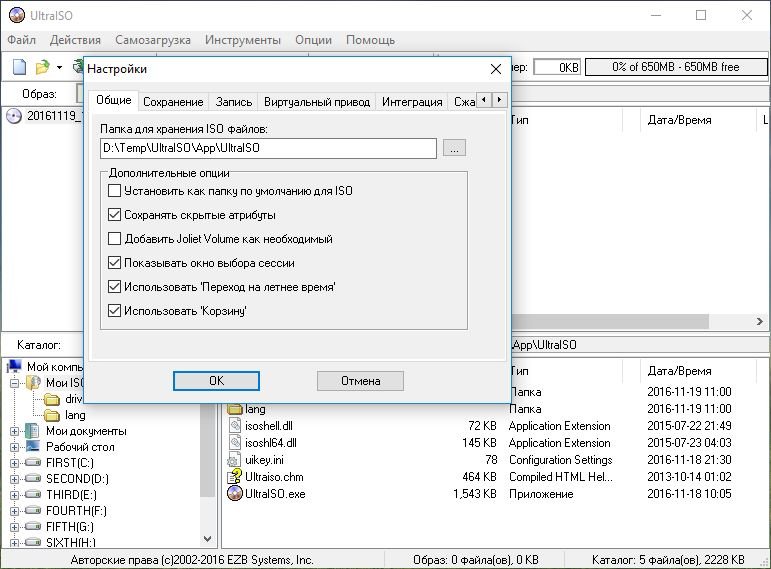Expand the SECOND(D:) drive node
Viewport: 771px width, 569px height.
(x=14, y=479)
